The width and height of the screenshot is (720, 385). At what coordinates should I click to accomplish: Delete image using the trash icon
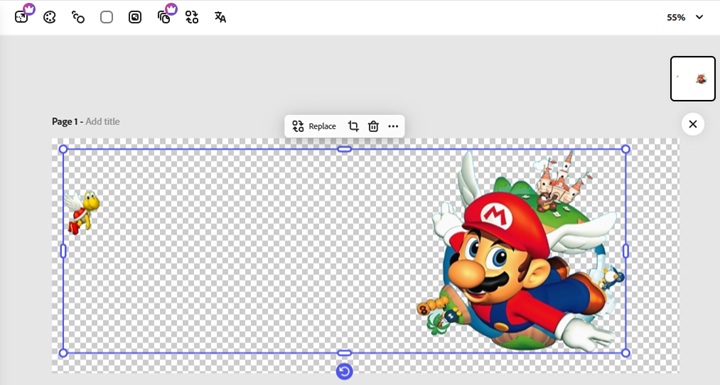373,126
